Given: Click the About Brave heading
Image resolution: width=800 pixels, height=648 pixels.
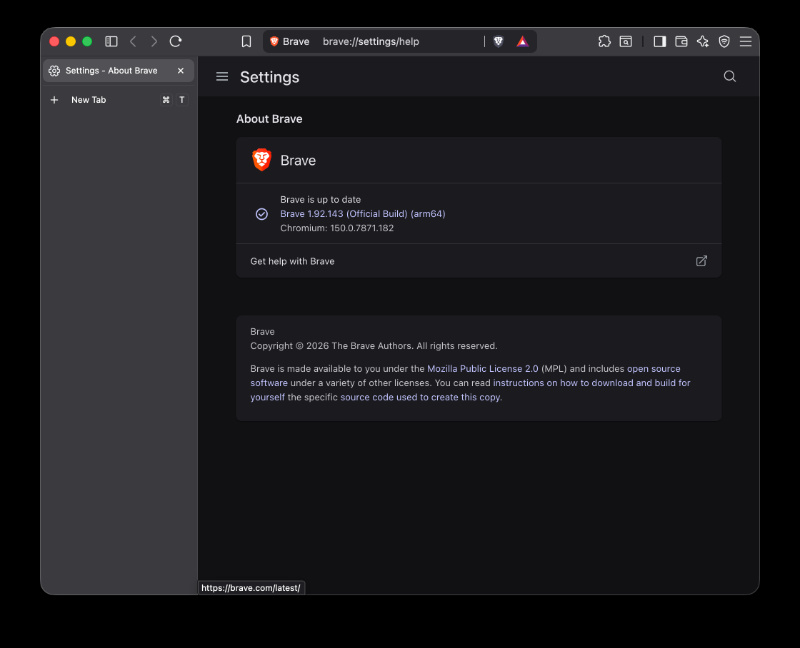Looking at the screenshot, I should point(269,119).
